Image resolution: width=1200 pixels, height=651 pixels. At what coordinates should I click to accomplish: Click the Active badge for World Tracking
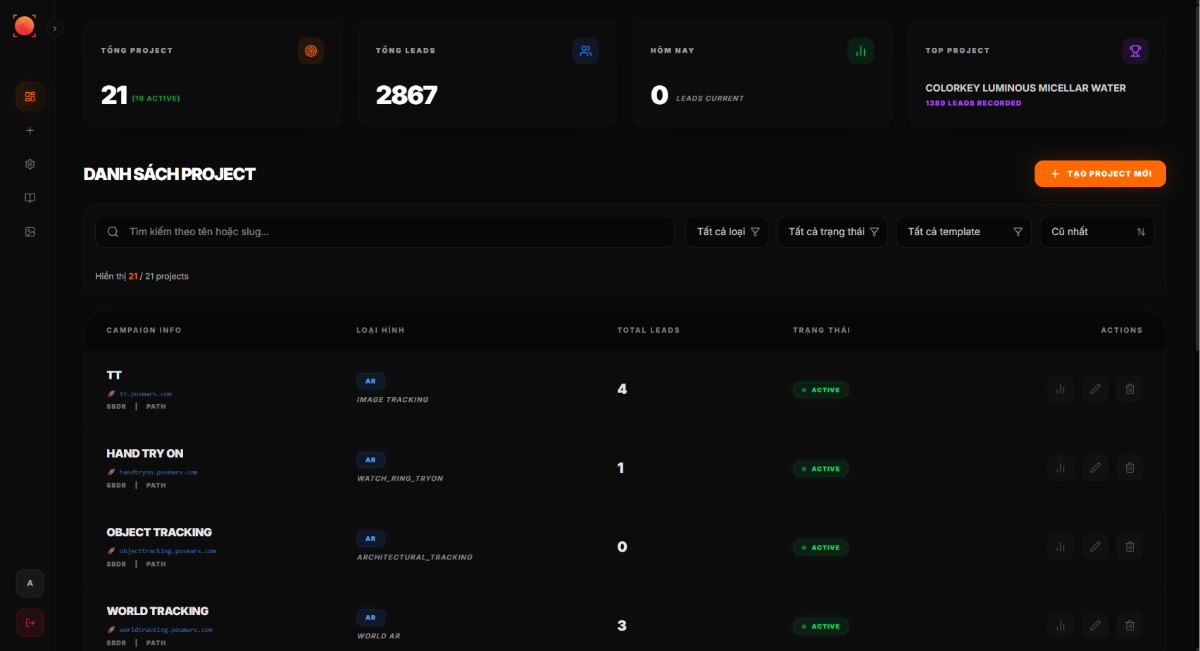[x=821, y=626]
